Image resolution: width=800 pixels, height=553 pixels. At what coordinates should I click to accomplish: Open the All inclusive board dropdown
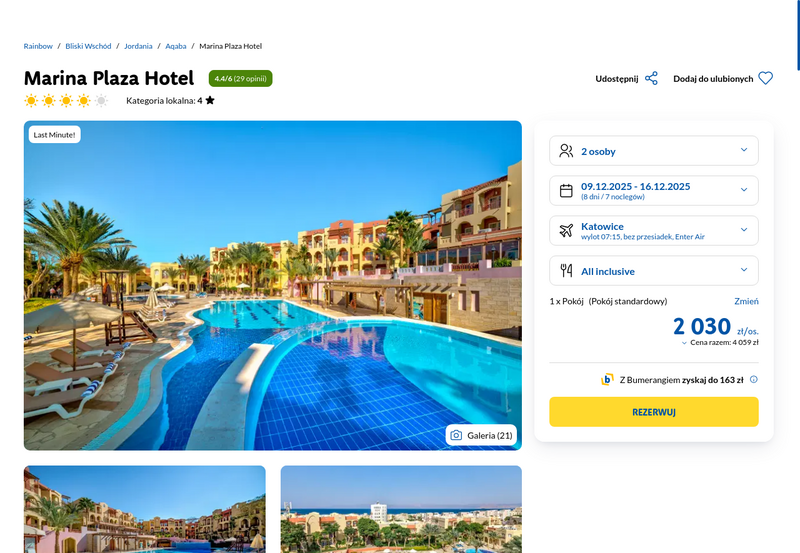click(x=654, y=270)
